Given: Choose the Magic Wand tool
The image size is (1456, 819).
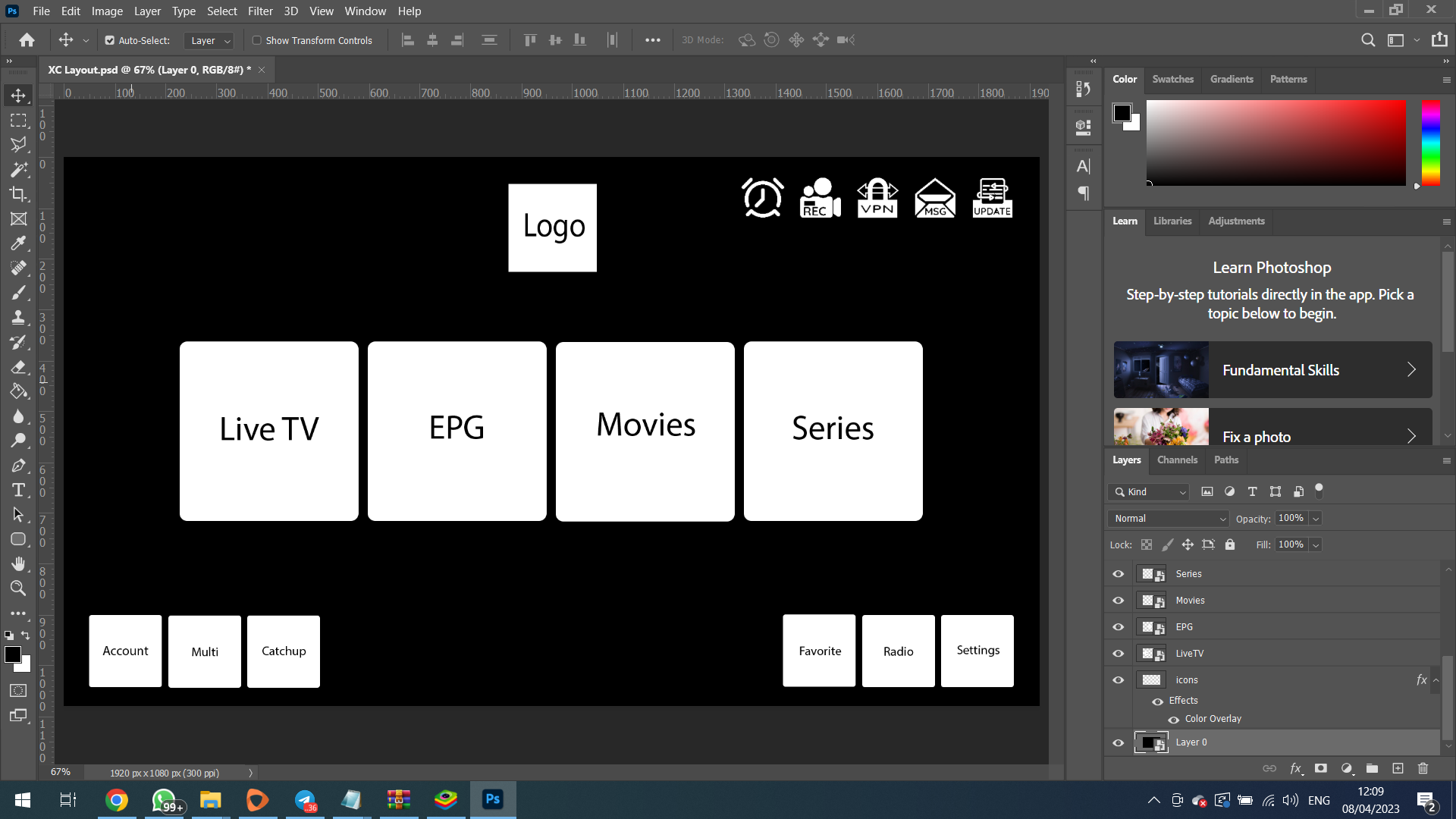Looking at the screenshot, I should [x=18, y=169].
